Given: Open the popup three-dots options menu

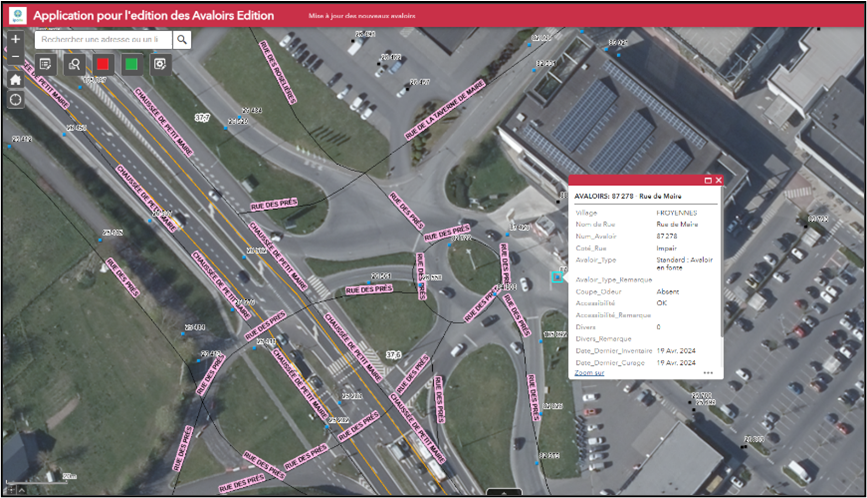Looking at the screenshot, I should [708, 372].
